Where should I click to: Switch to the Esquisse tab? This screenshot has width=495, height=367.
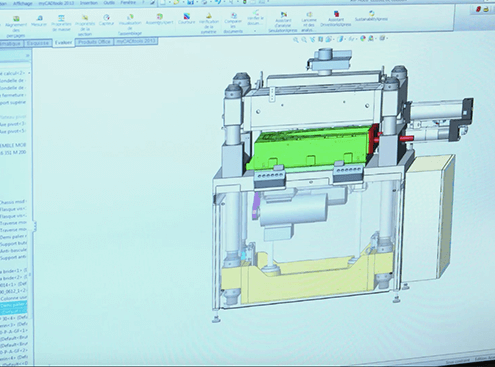[x=38, y=43]
